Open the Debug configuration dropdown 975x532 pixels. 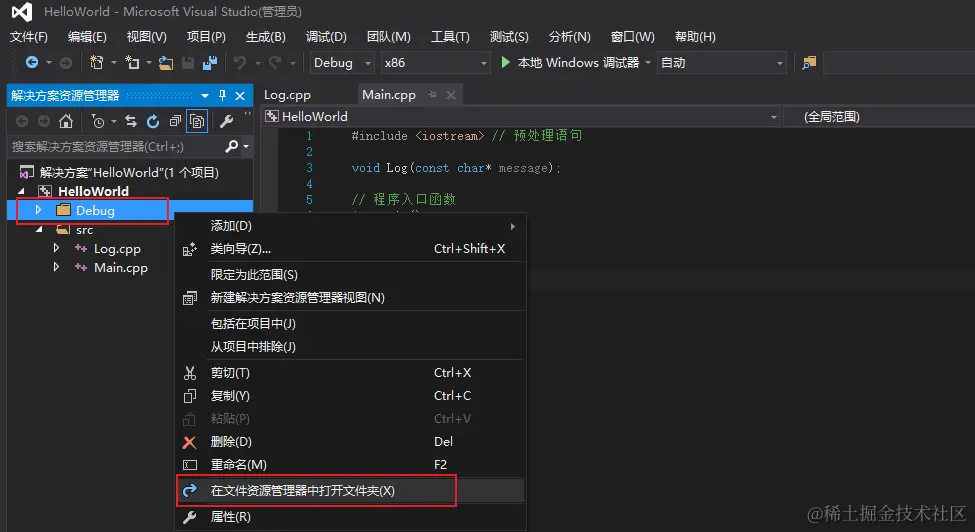click(x=342, y=63)
